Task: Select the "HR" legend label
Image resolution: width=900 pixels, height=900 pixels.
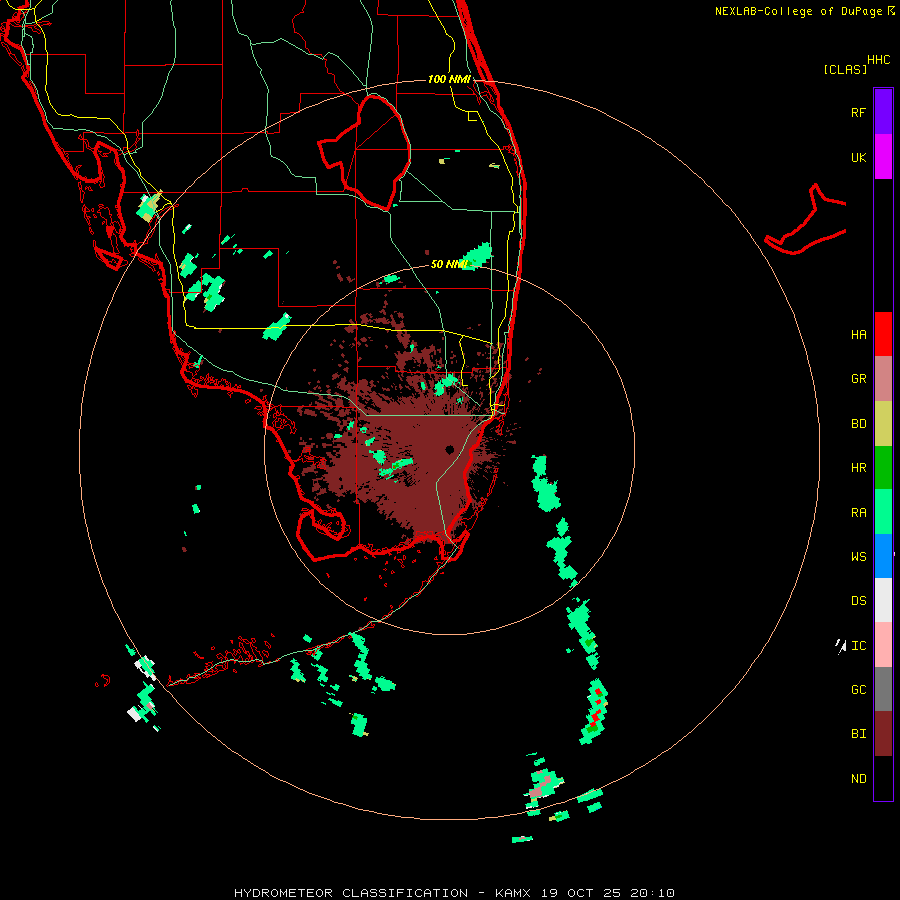Action: 858,468
